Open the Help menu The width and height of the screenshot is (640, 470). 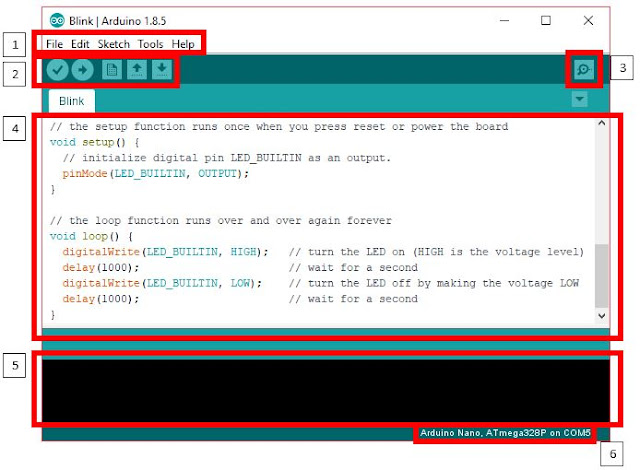pyautogui.click(x=183, y=44)
